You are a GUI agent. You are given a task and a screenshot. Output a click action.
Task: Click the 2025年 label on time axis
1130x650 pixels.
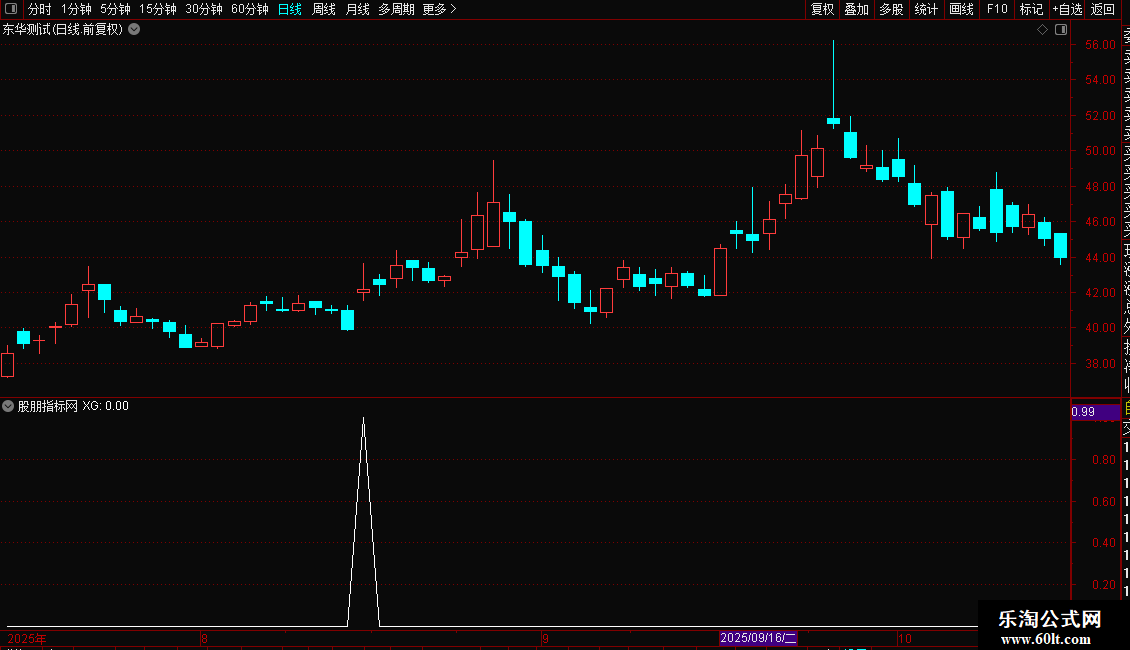click(27, 638)
